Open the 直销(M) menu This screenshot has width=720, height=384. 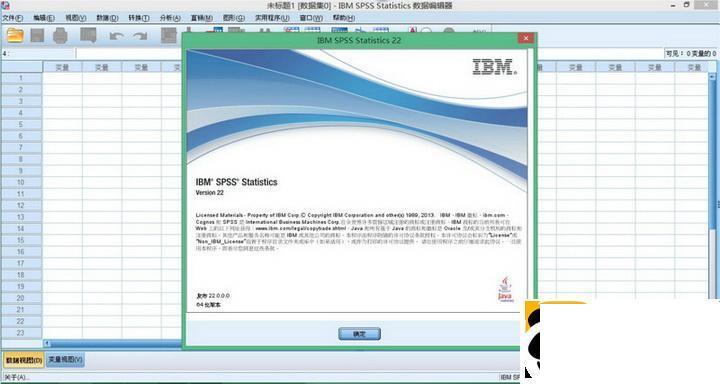(202, 18)
